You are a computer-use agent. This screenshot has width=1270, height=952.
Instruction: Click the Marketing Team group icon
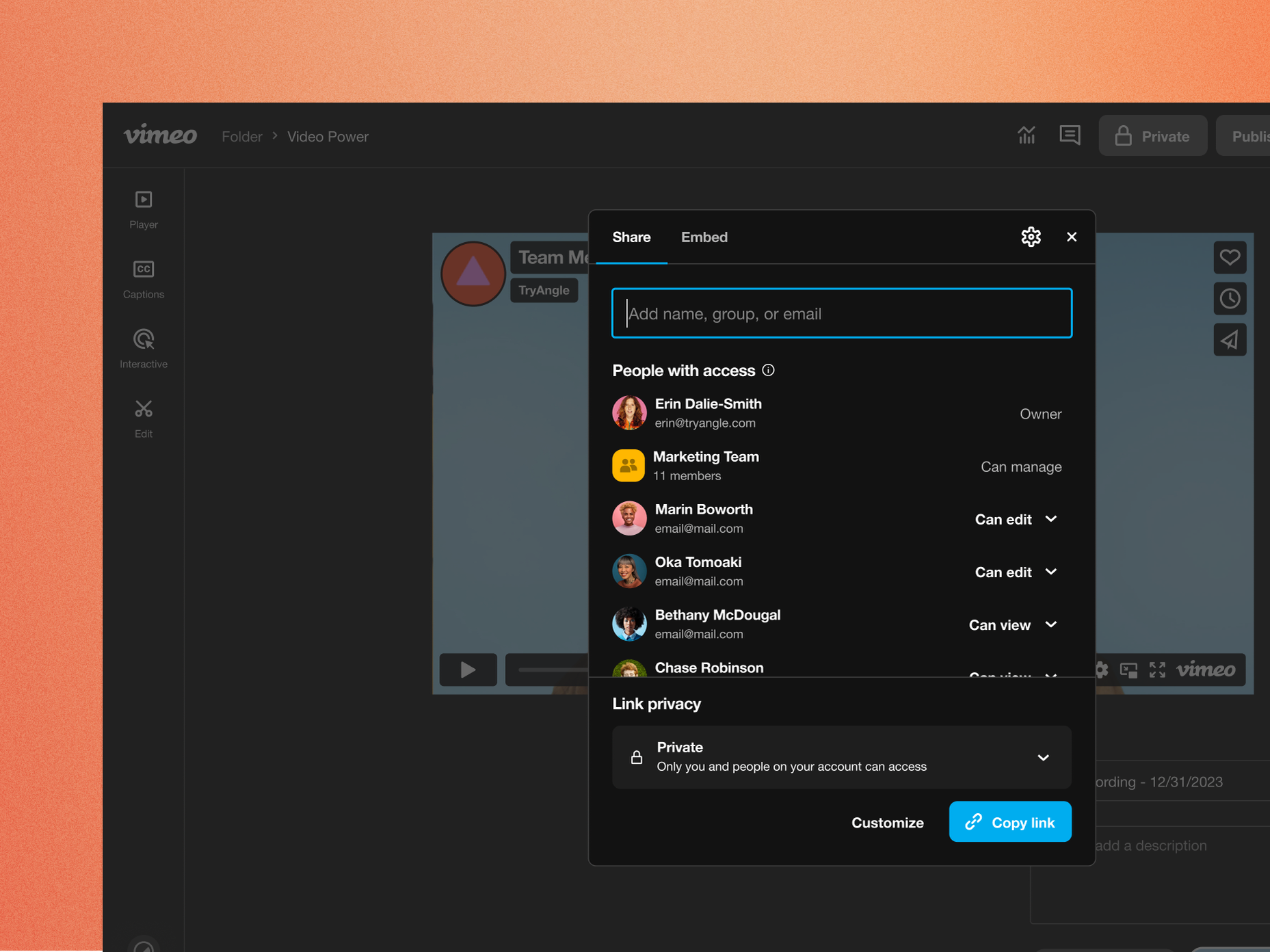click(629, 466)
